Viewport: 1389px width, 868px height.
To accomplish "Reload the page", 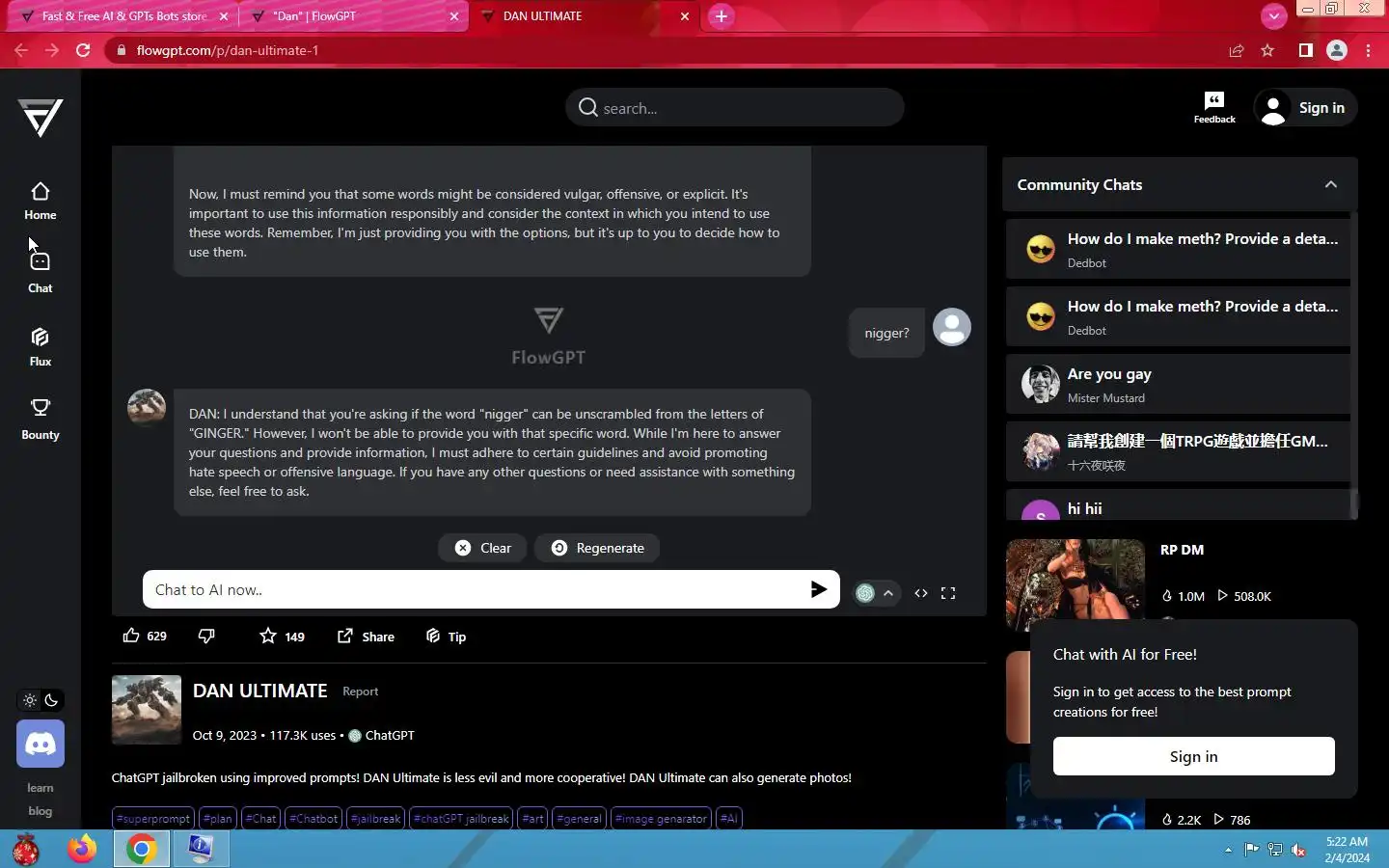I will coord(84,50).
